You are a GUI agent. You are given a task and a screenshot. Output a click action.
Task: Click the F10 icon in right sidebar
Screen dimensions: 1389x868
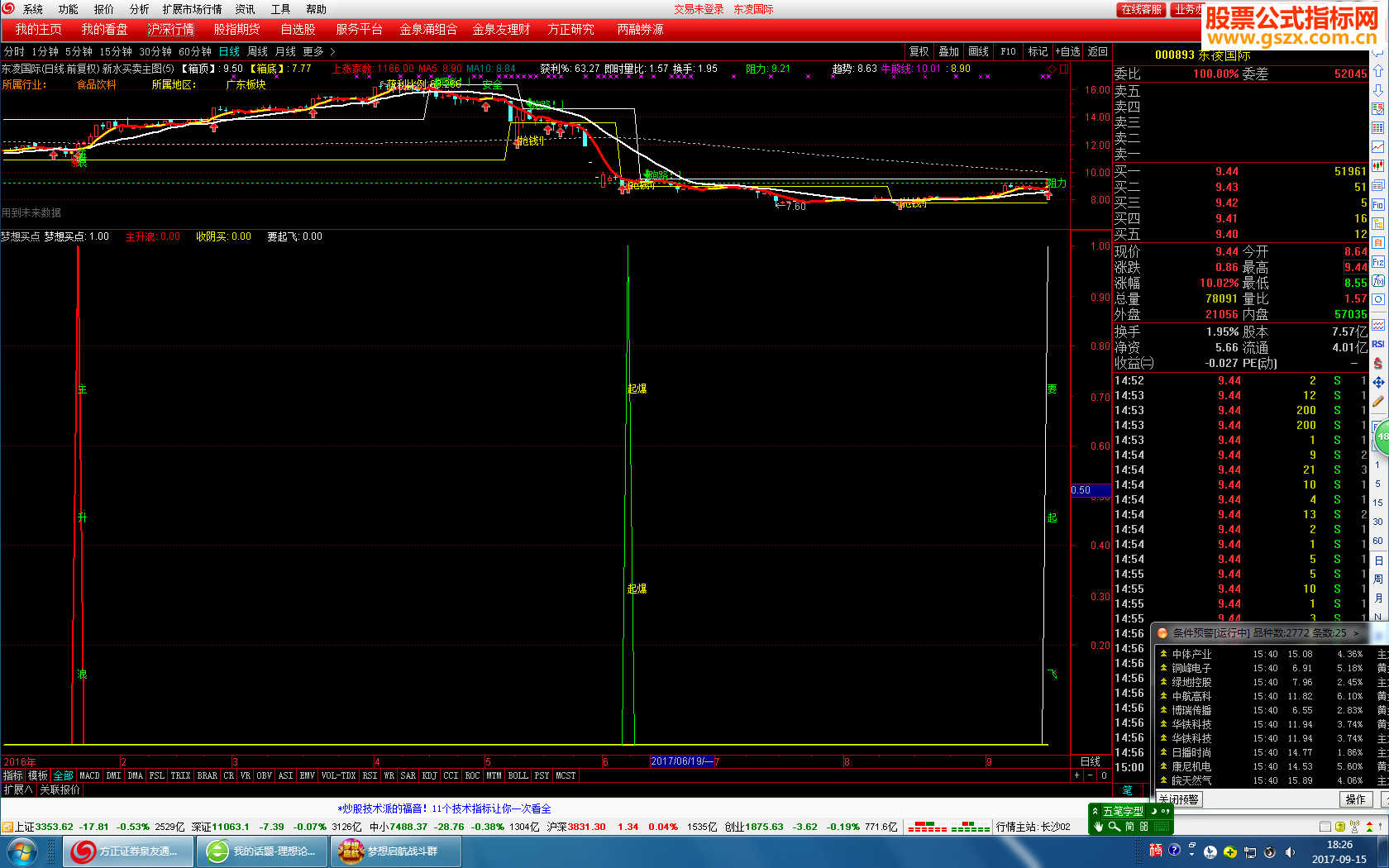point(1378,204)
